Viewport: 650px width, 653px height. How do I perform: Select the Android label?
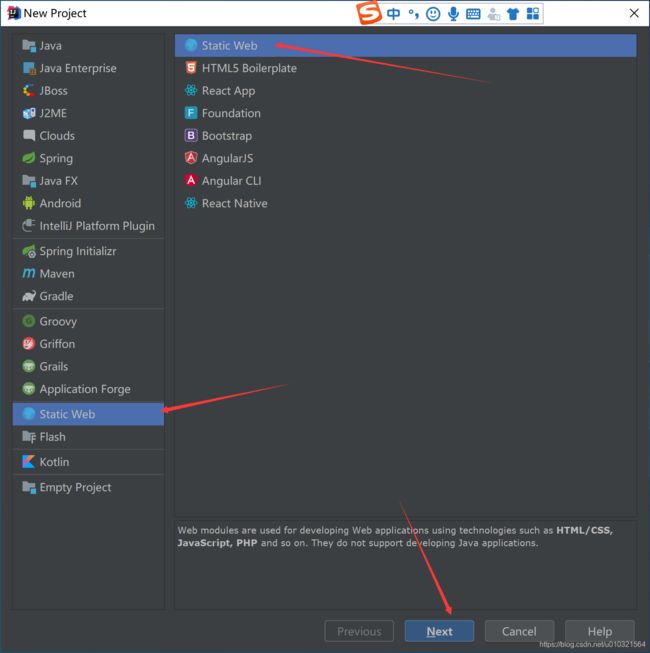(x=60, y=203)
